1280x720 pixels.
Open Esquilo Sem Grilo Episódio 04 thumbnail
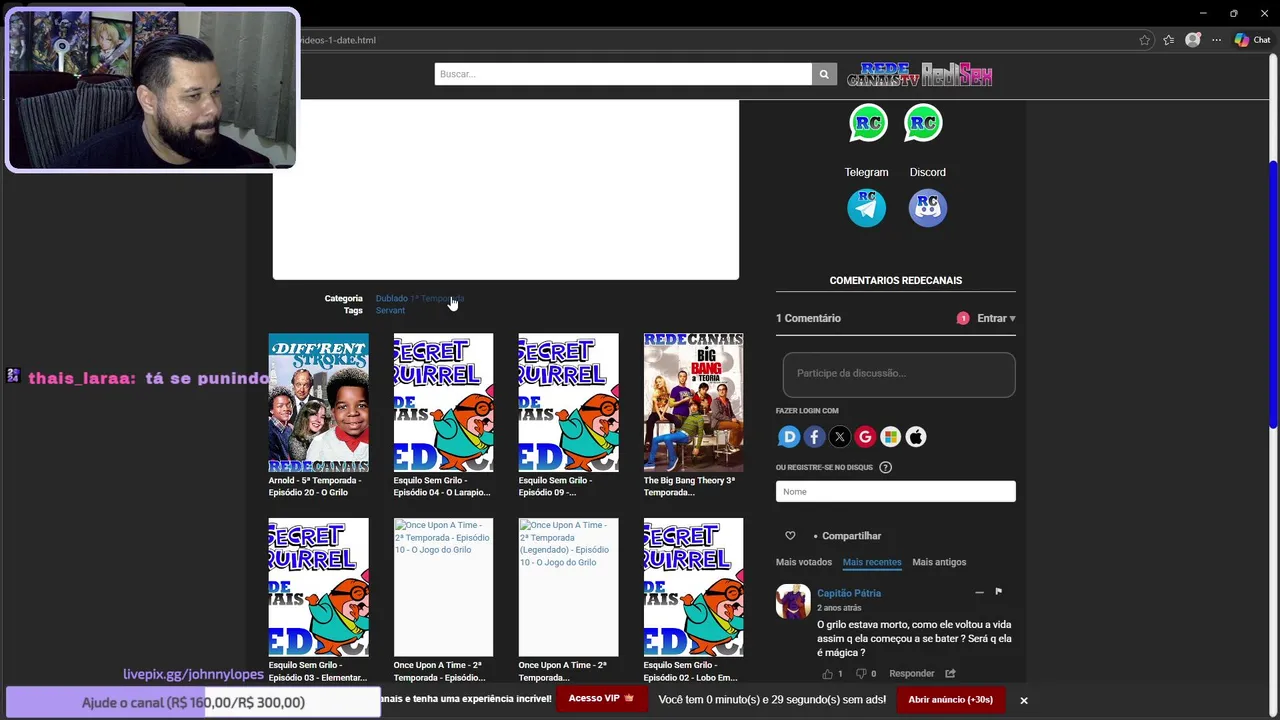(443, 402)
